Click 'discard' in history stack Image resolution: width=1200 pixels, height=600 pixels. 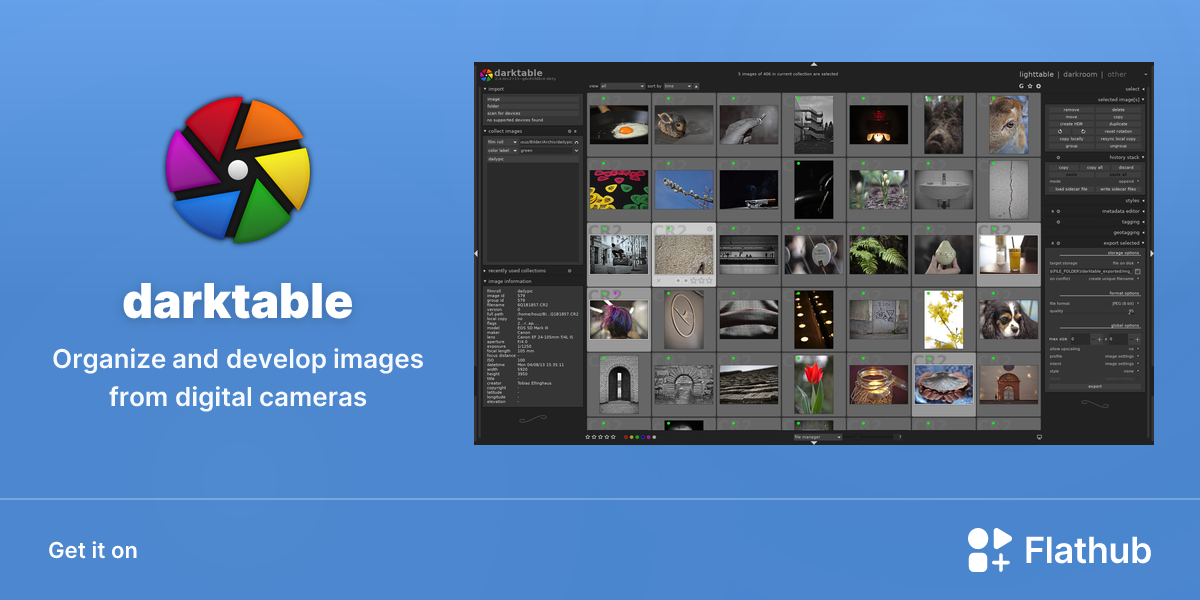coord(1126,167)
